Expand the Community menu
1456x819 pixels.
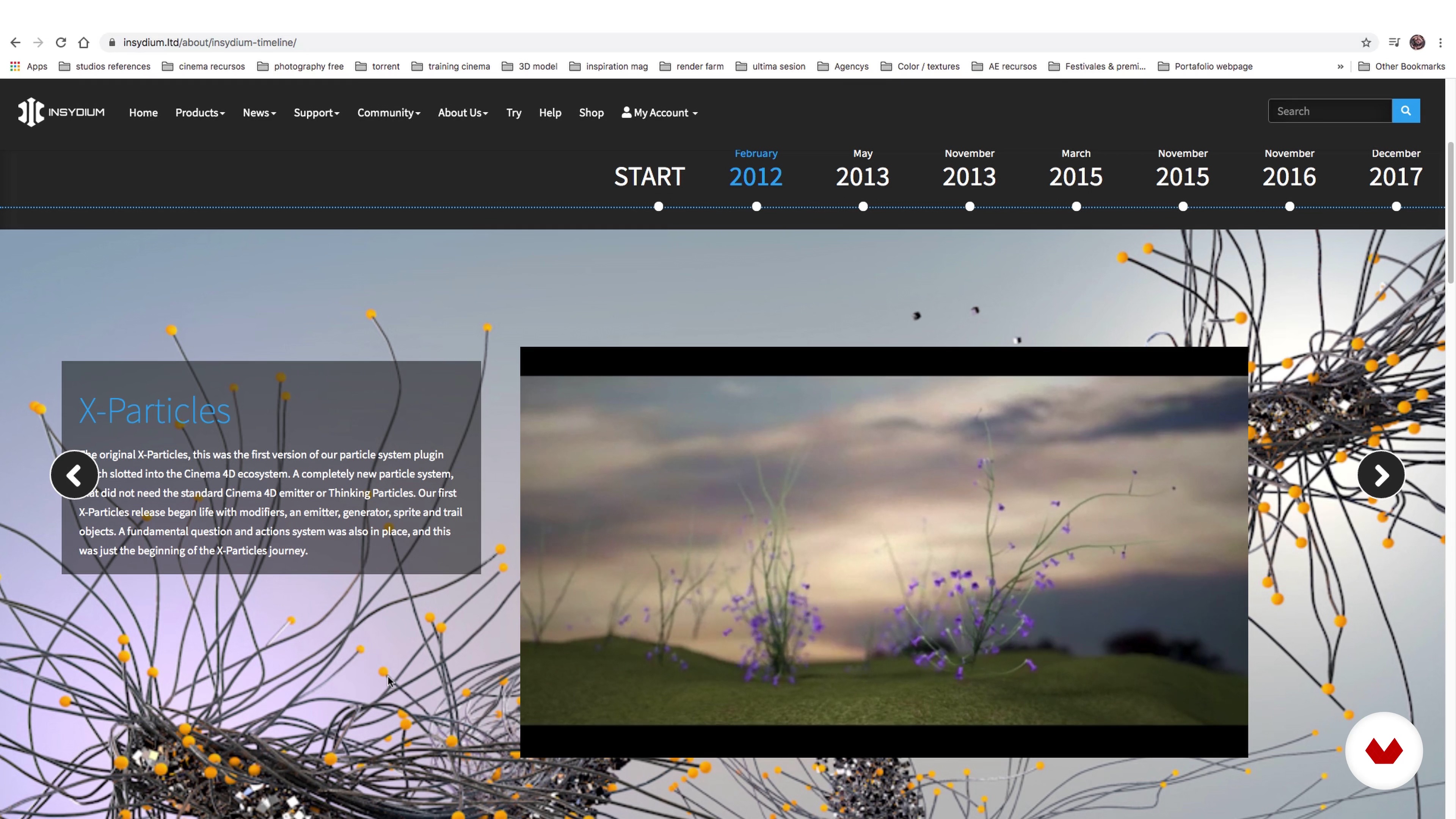tap(389, 113)
